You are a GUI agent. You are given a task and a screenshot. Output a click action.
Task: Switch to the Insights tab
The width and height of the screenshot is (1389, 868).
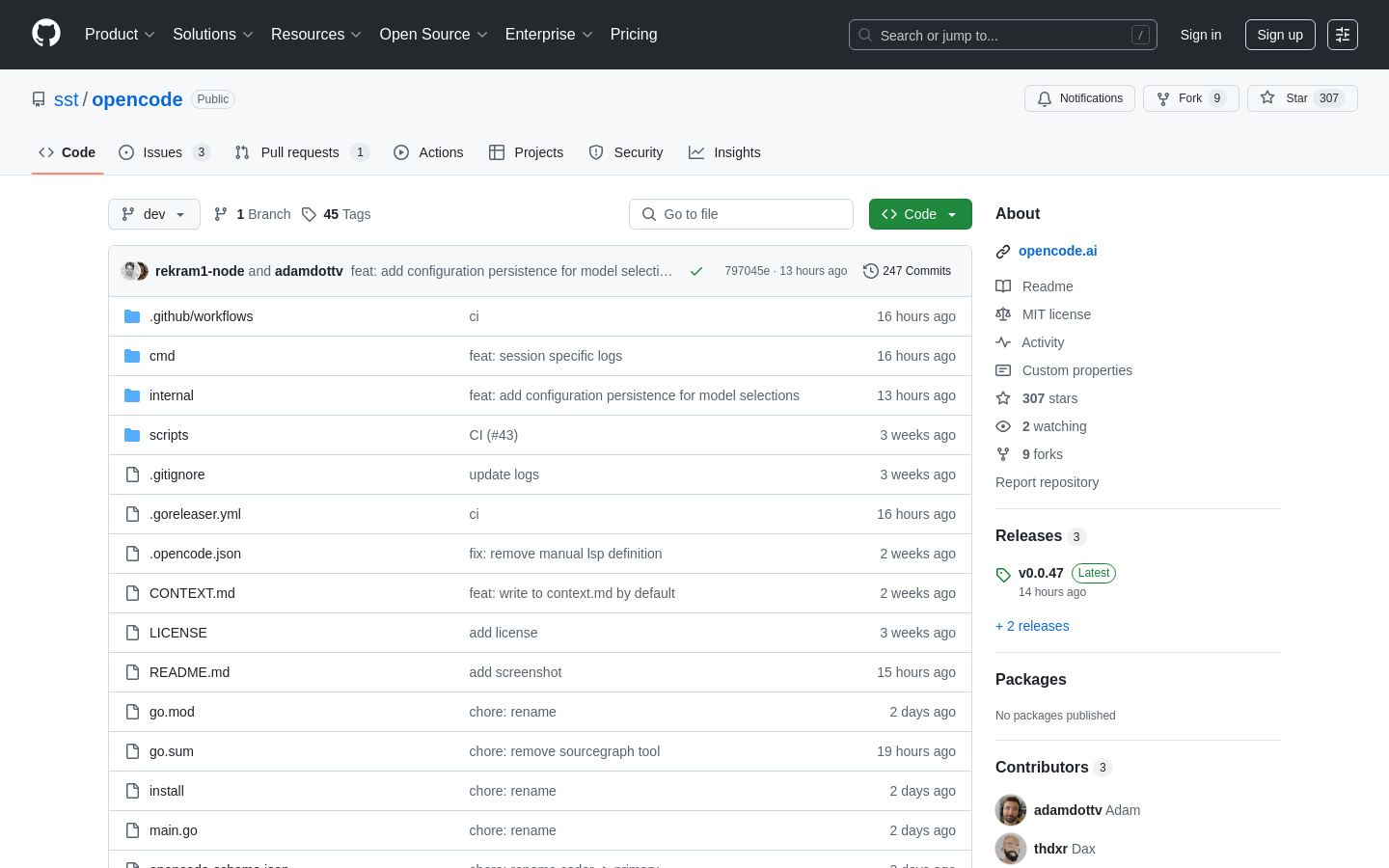(x=724, y=152)
